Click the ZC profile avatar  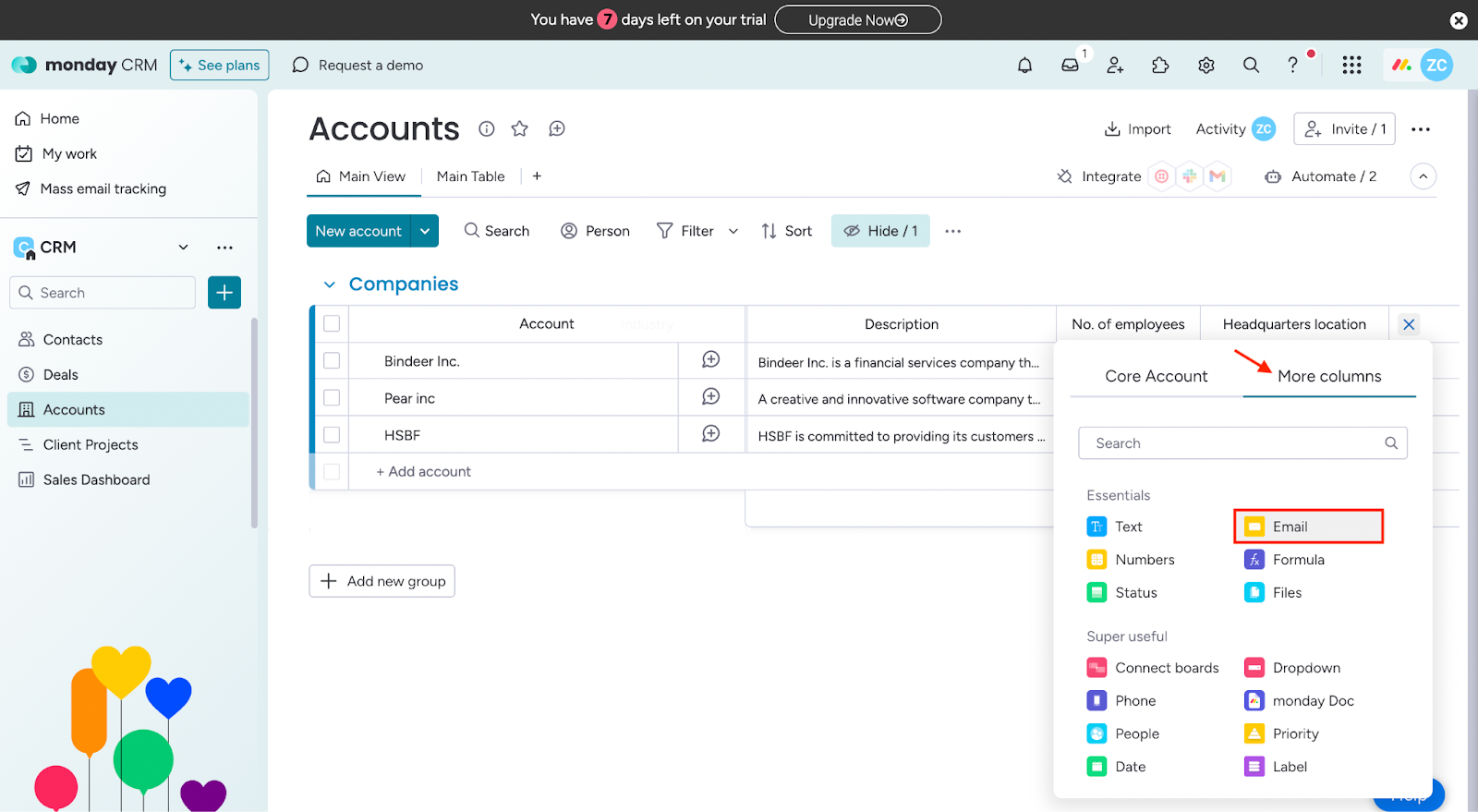(1436, 65)
